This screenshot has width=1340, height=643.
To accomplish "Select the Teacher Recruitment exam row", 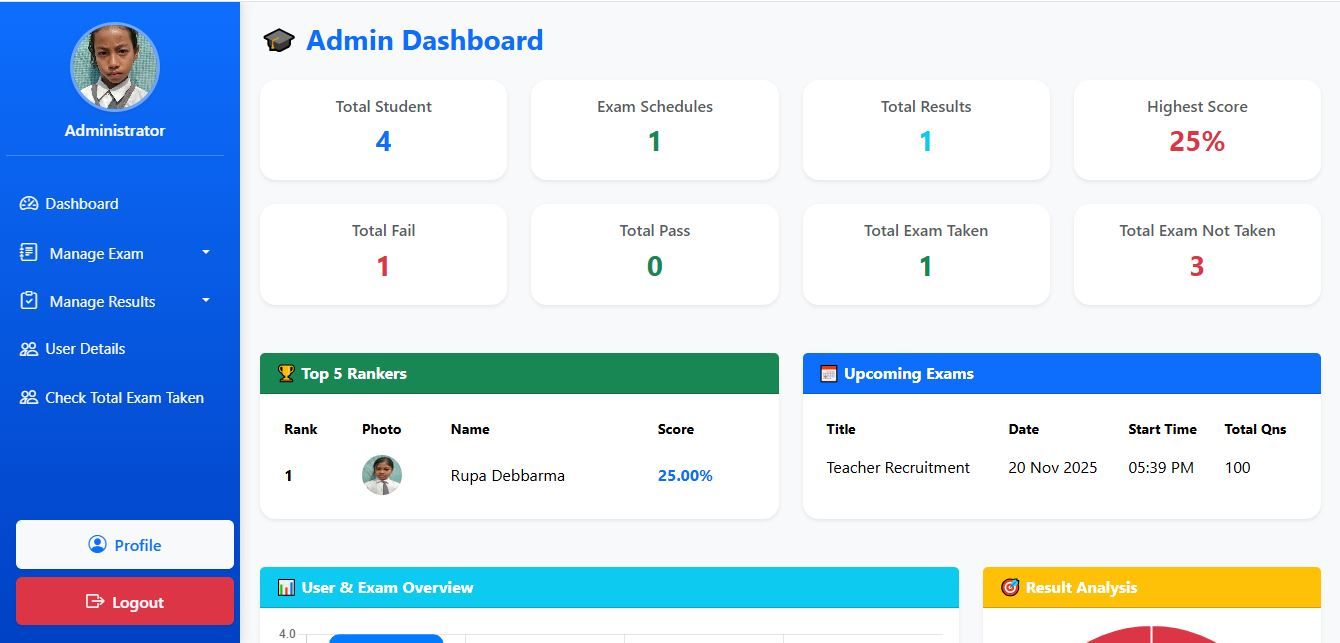I will [898, 468].
